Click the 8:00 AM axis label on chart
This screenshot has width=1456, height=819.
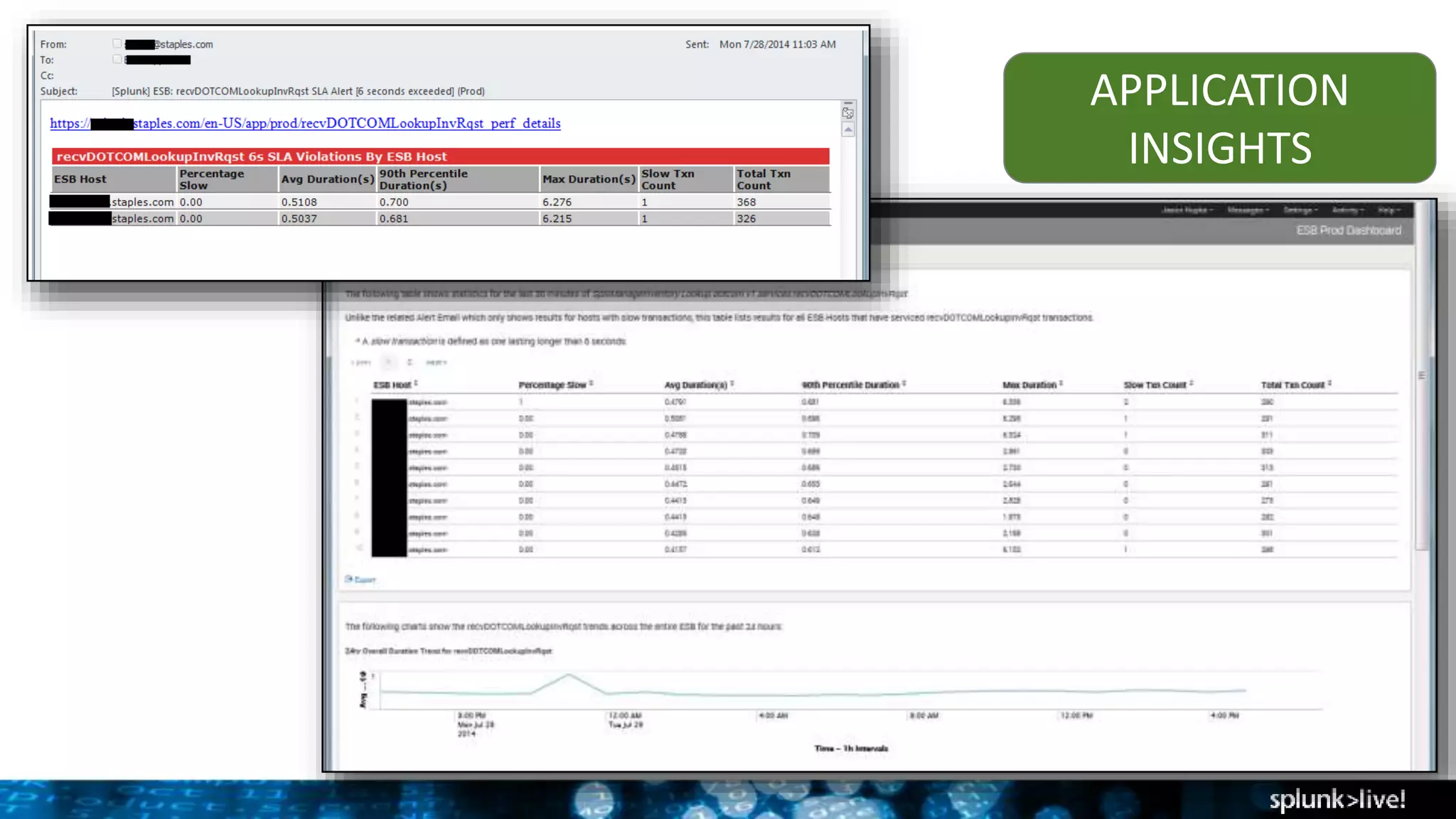924,715
